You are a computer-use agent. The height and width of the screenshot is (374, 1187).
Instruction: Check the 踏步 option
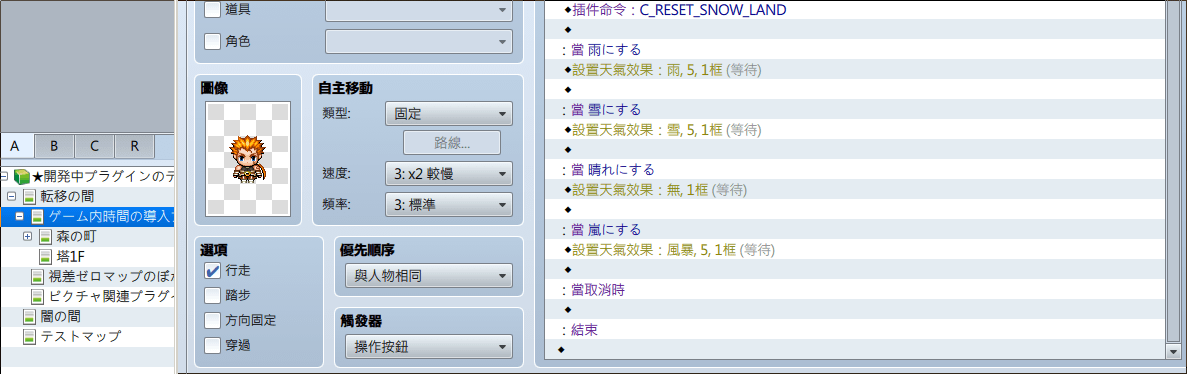coord(213,295)
